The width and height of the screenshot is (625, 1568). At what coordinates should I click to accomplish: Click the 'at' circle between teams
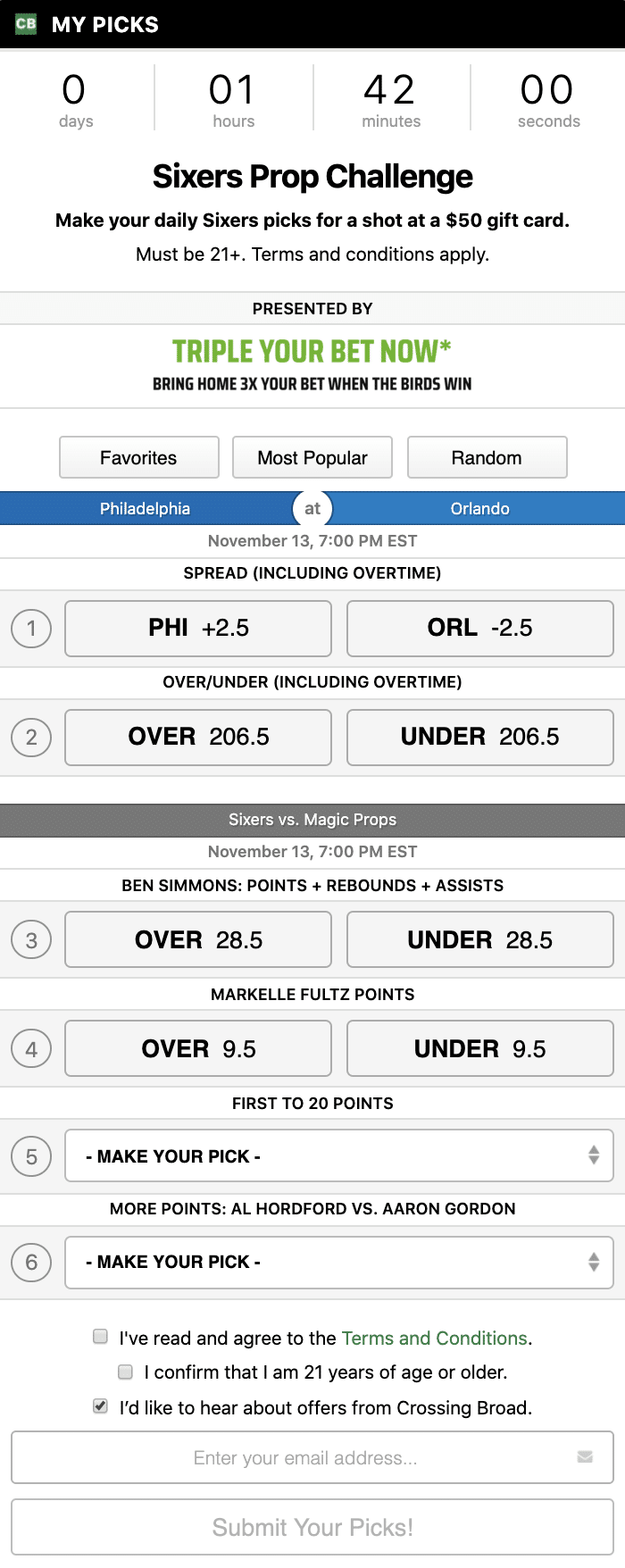tap(312, 509)
